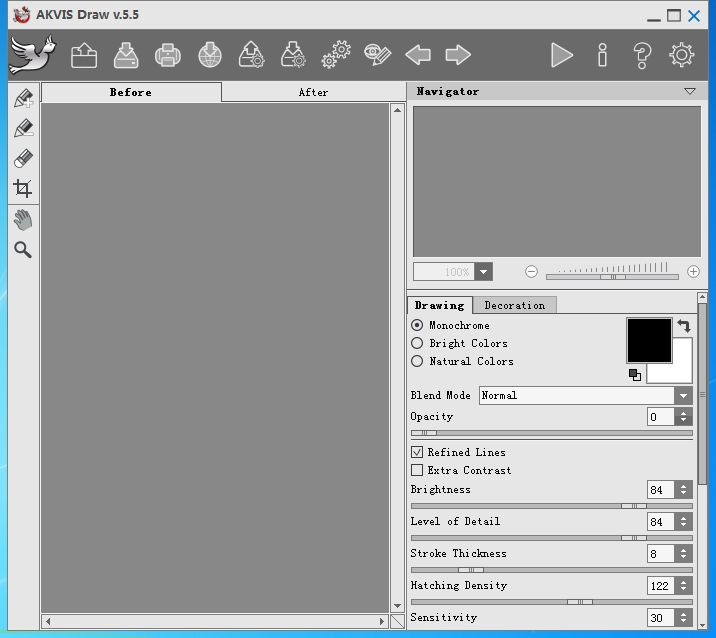Enable the Extra Contrast checkbox
The height and width of the screenshot is (638, 716).
pyautogui.click(x=417, y=470)
